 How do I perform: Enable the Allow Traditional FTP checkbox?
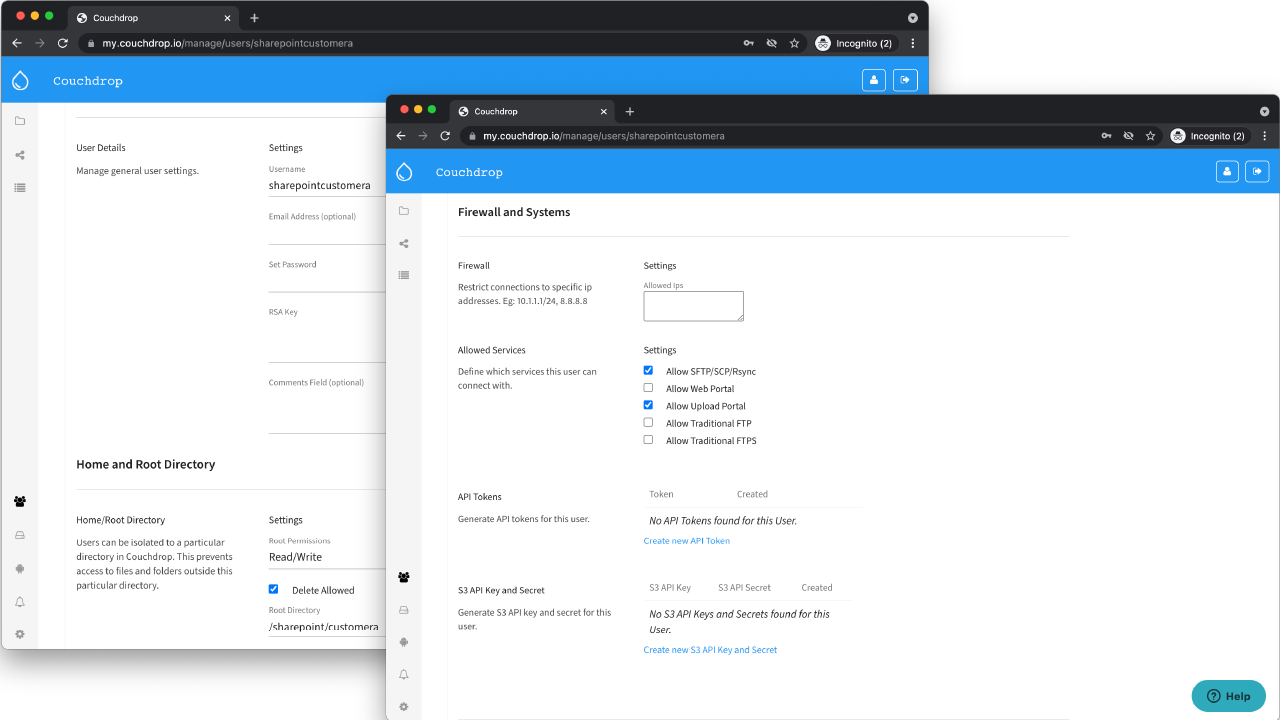648,422
